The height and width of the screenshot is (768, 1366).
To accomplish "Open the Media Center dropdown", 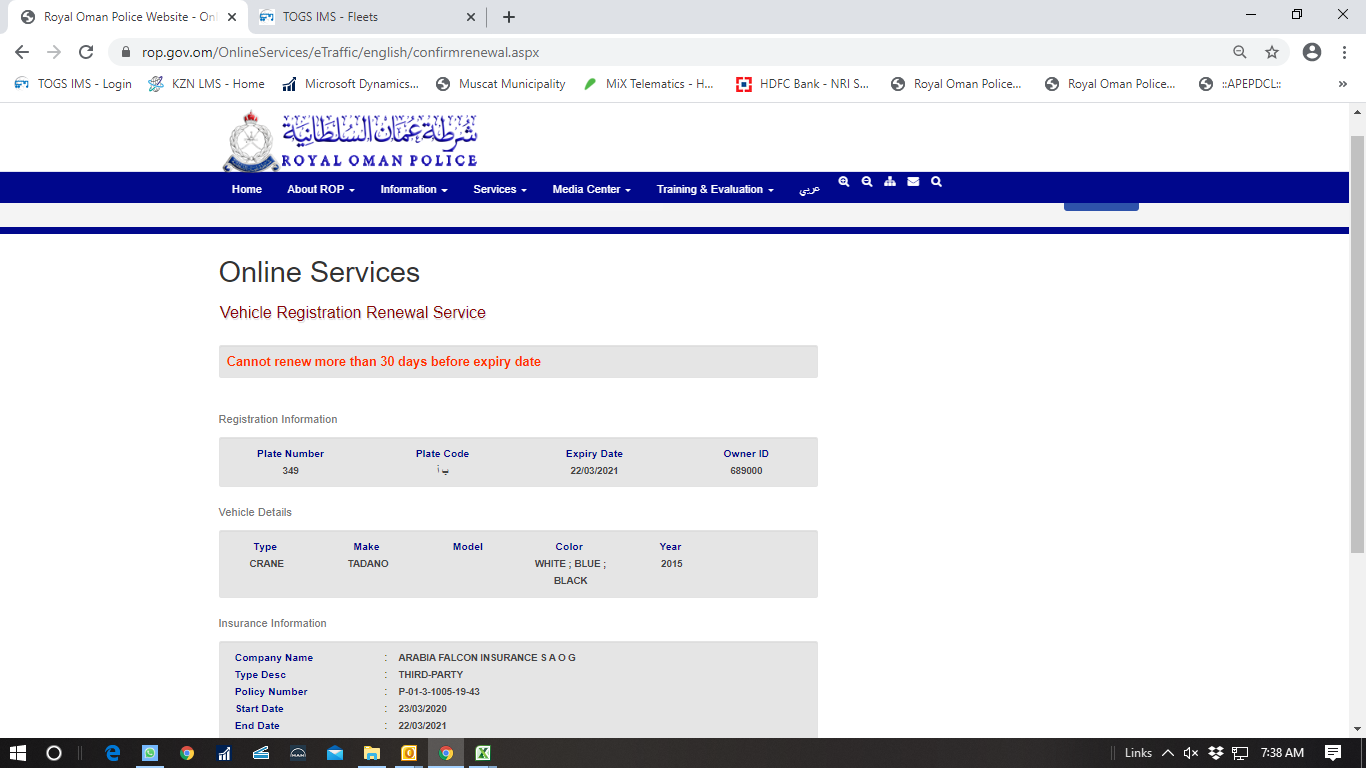I will pos(591,189).
